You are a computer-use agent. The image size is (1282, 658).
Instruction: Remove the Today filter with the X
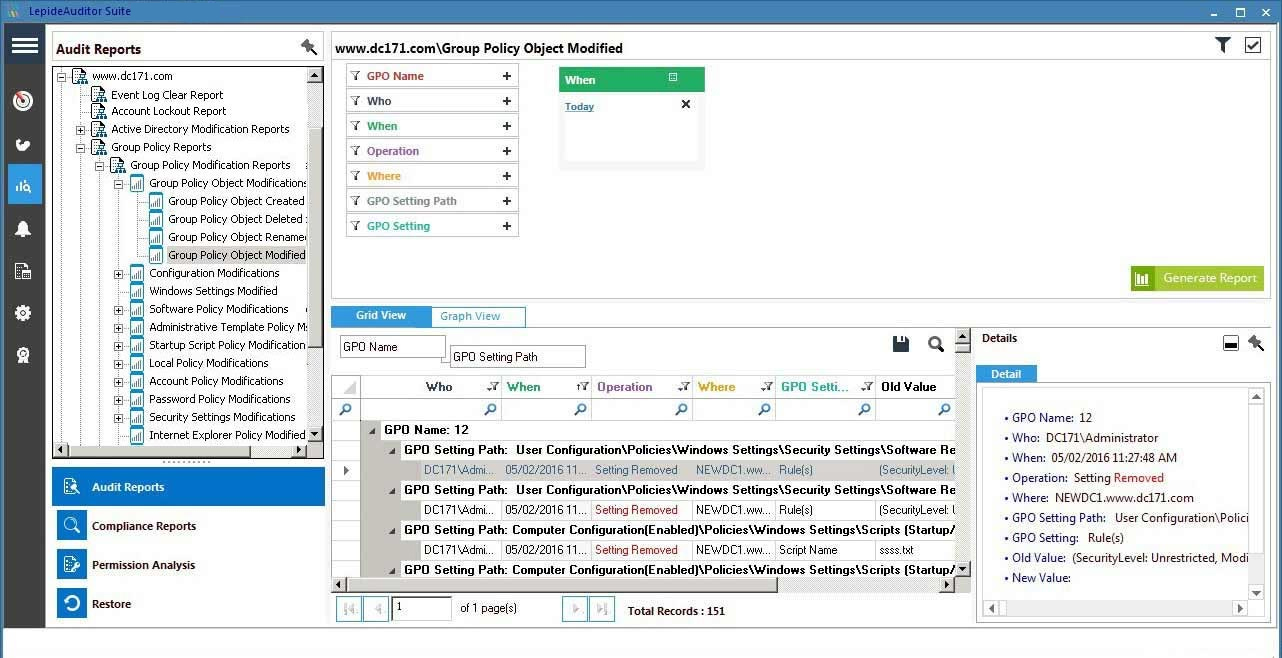pos(686,104)
